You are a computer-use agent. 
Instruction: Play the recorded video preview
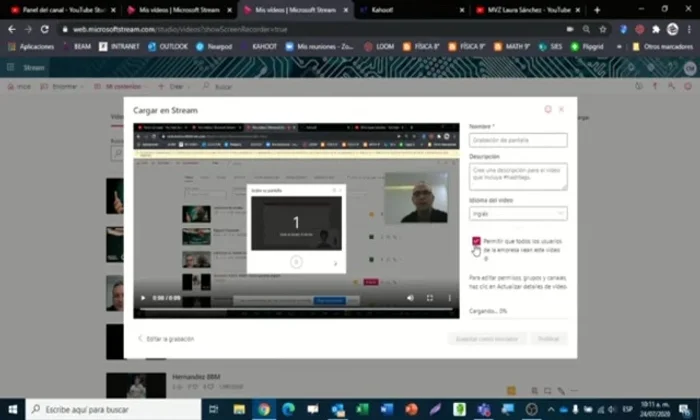(x=143, y=298)
